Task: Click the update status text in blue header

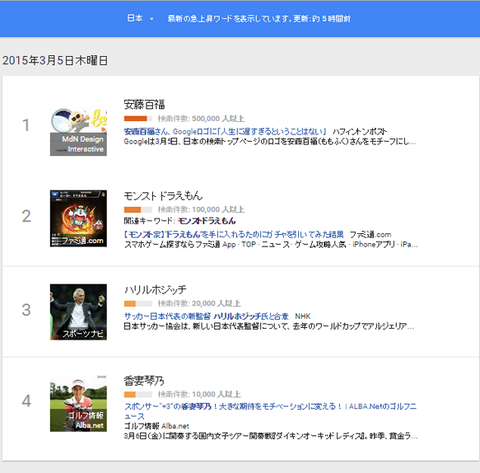Action: coord(259,19)
